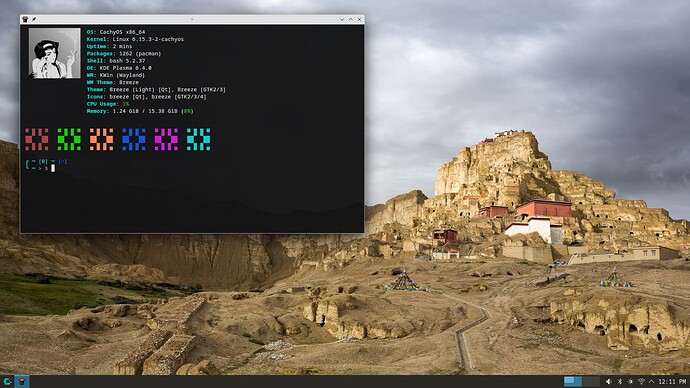Click the green color block in terminal
Viewport: 690px width, 388px height.
69,139
